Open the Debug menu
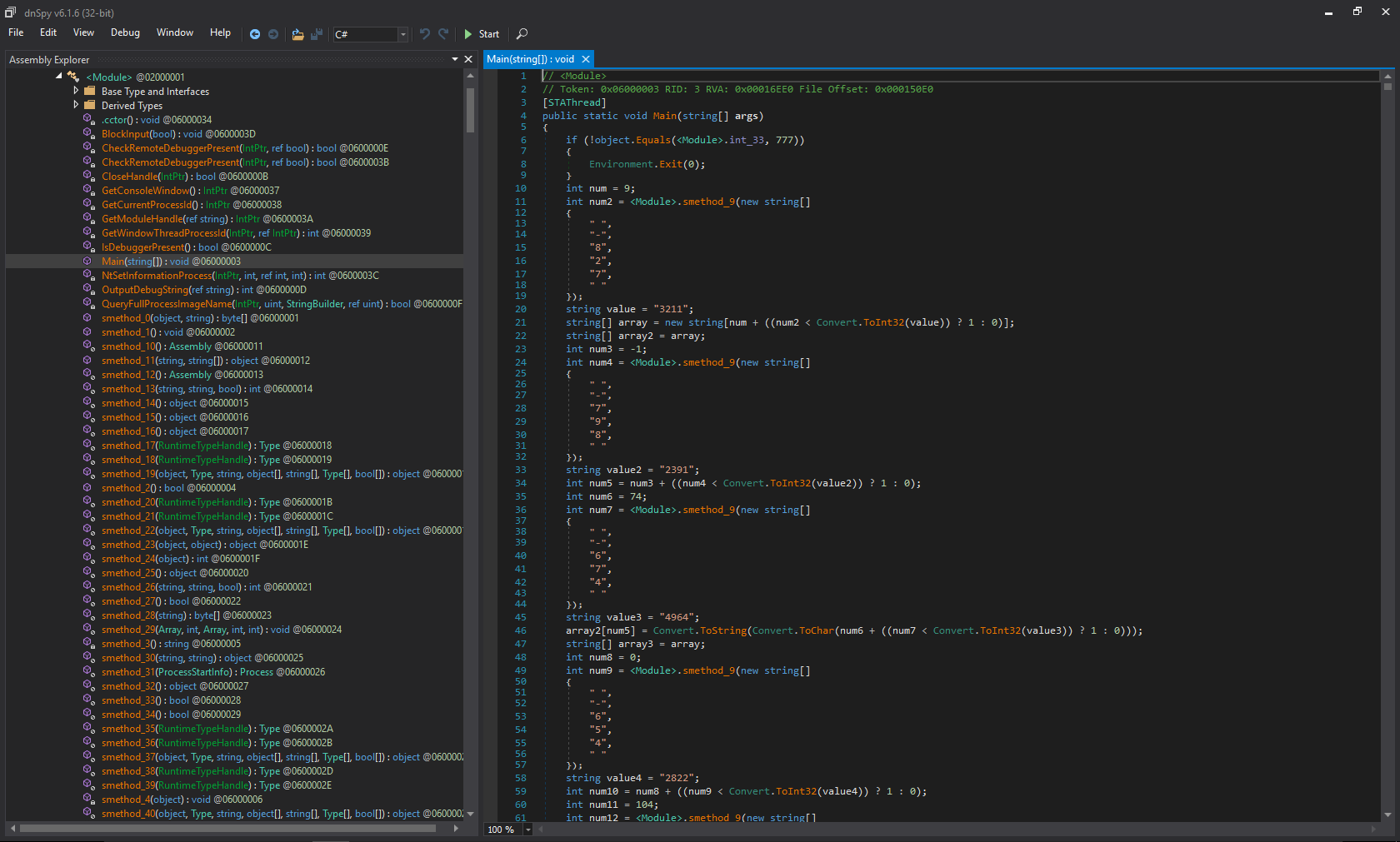 pos(125,32)
